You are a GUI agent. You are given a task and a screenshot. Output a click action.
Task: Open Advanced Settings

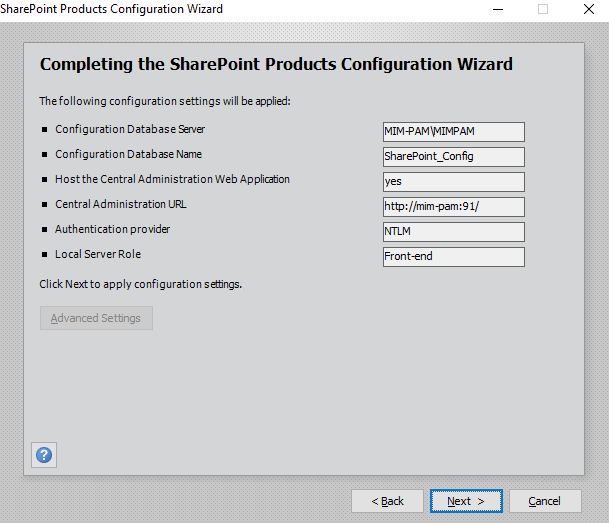[x=96, y=318]
